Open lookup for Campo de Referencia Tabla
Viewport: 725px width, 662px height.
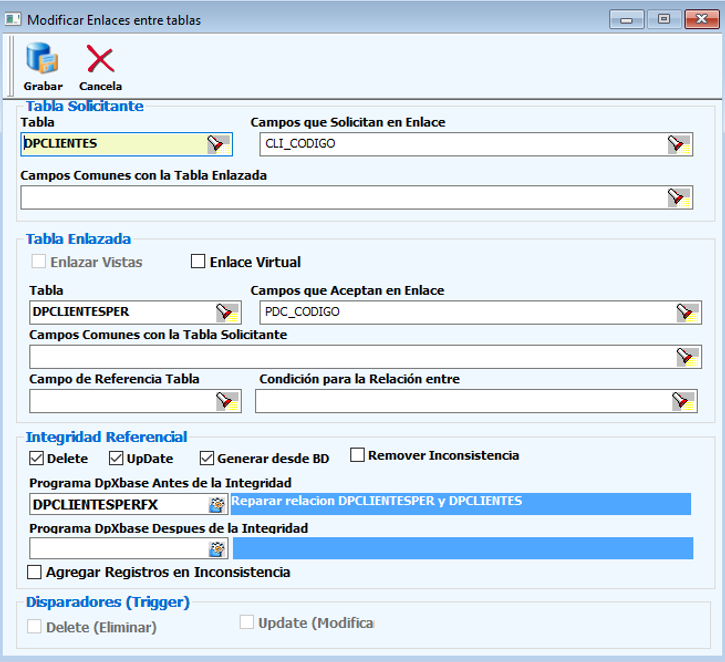coord(226,401)
